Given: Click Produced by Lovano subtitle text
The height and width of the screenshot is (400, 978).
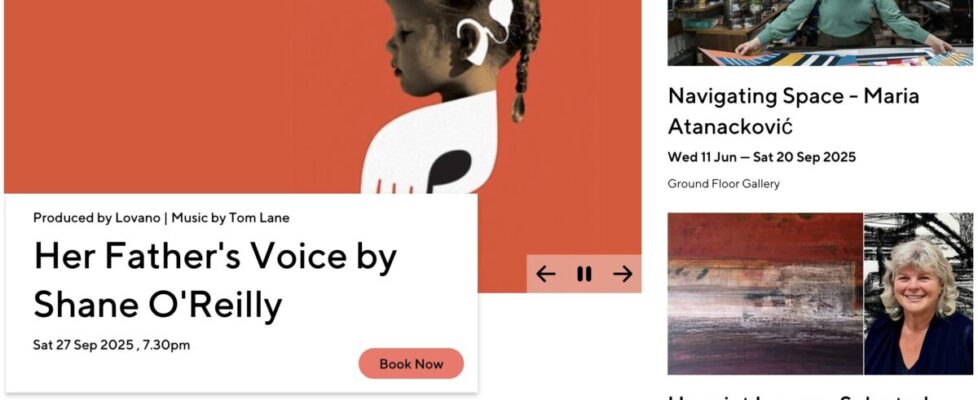Looking at the screenshot, I should point(161,218).
